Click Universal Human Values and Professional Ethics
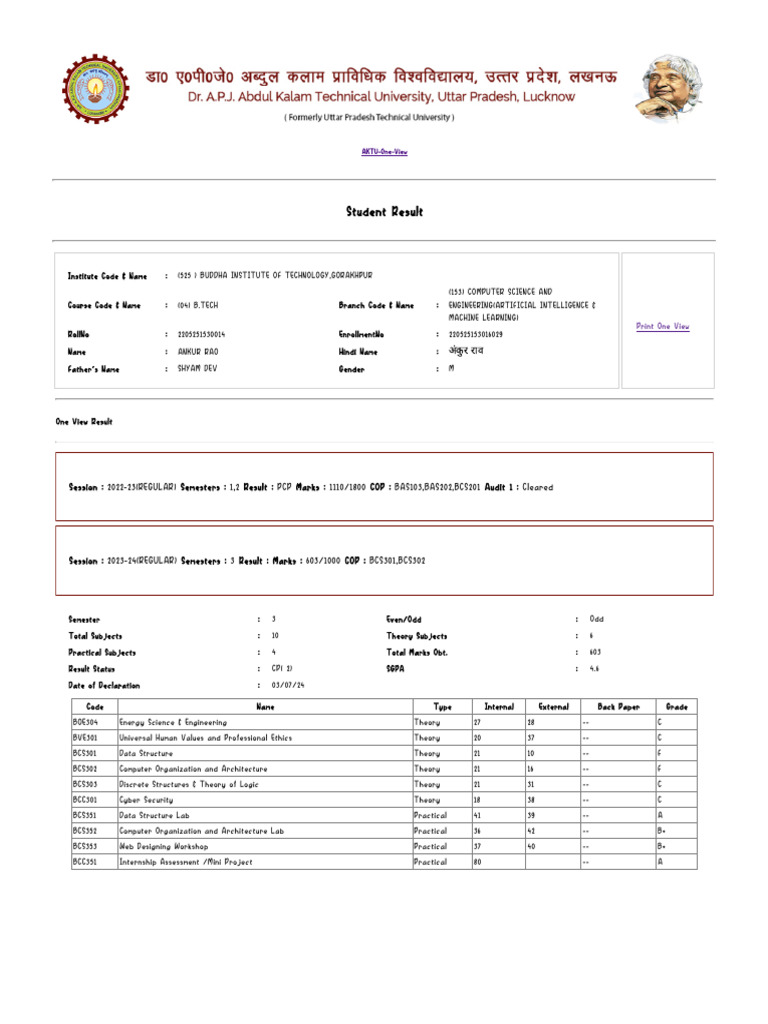The image size is (768, 1024). click(206, 738)
